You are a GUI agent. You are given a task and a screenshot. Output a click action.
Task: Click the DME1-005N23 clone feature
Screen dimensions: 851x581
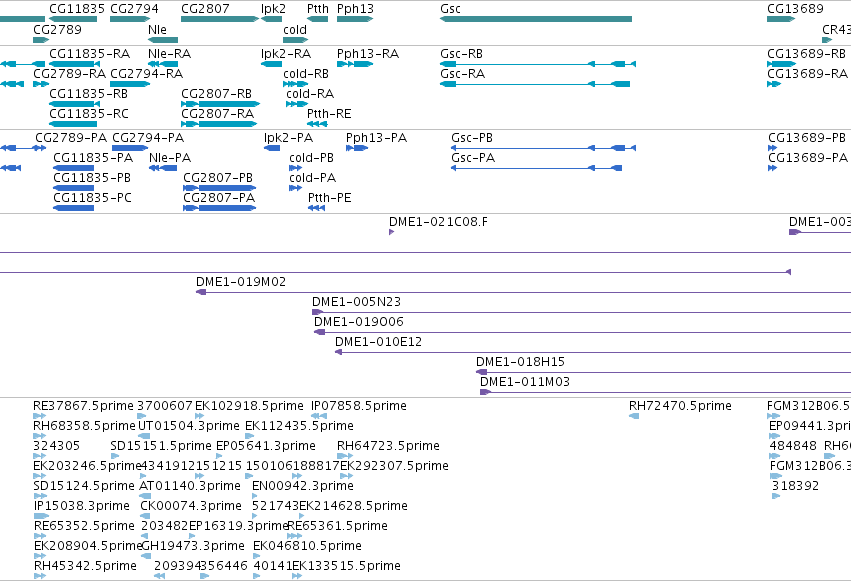coord(581,312)
